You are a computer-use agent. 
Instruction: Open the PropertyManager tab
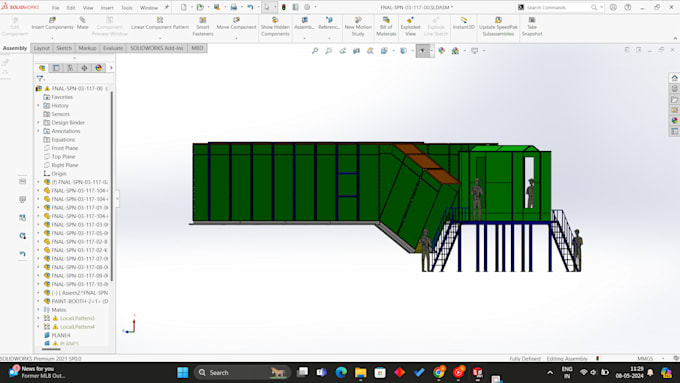(56, 68)
